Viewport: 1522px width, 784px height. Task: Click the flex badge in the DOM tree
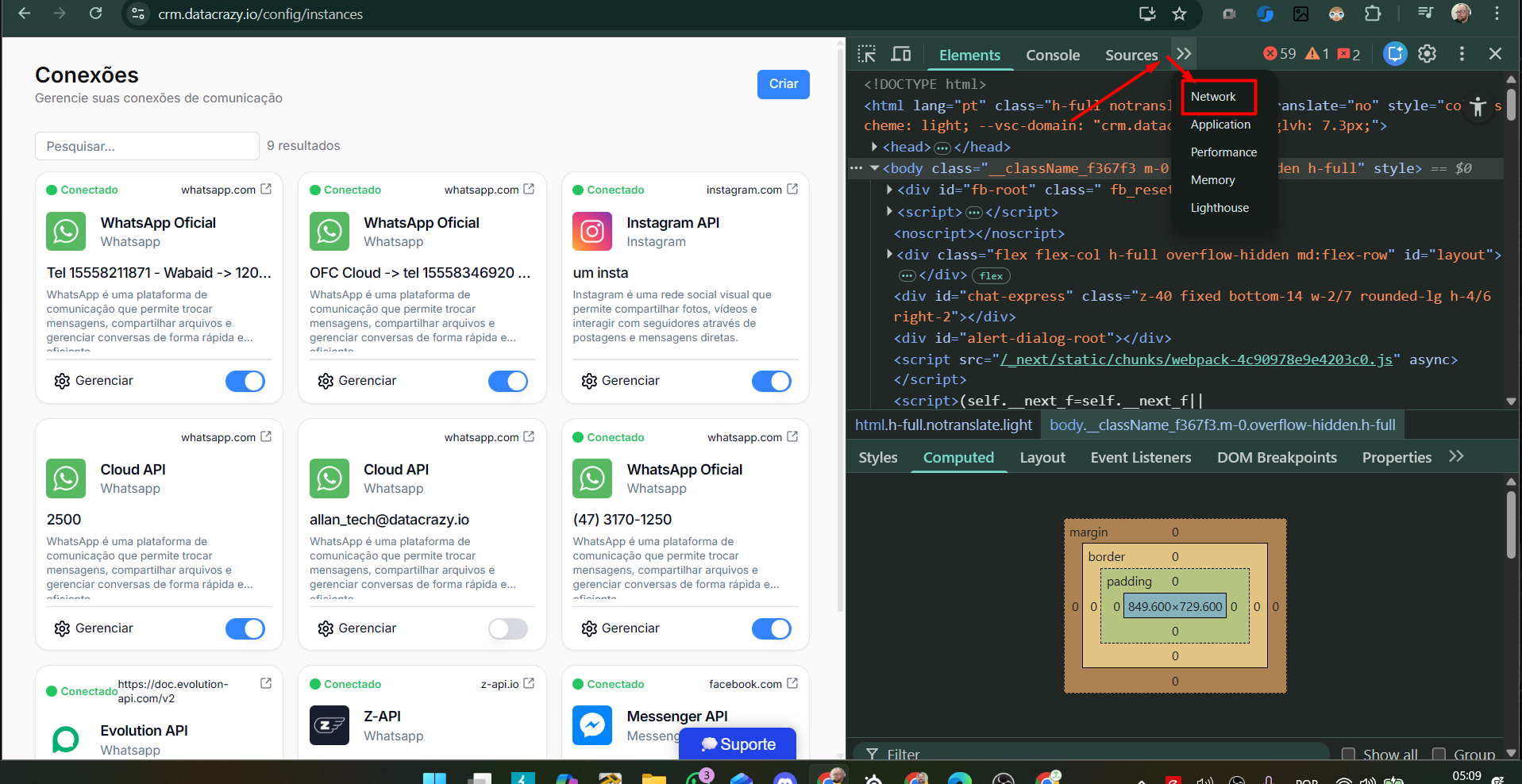pos(991,276)
